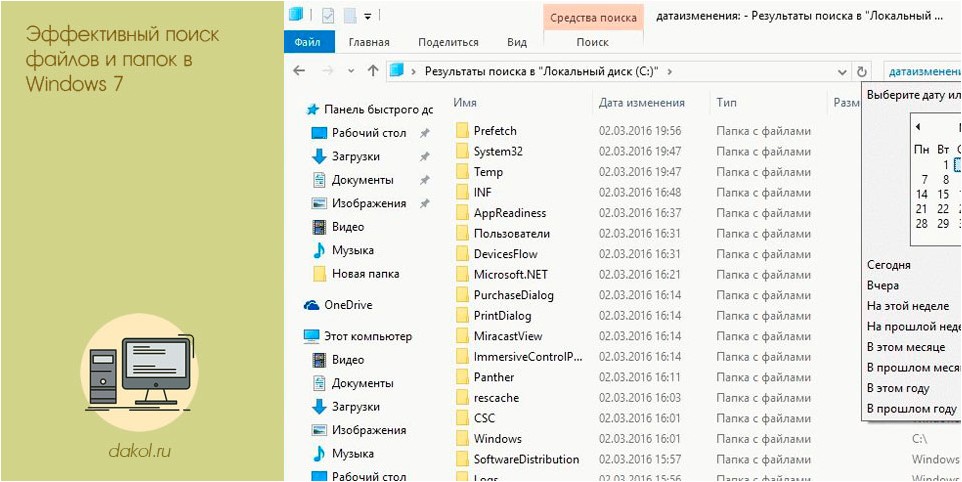Open the Поделиться ribbon tab
This screenshot has width=962, height=482.
click(x=448, y=42)
